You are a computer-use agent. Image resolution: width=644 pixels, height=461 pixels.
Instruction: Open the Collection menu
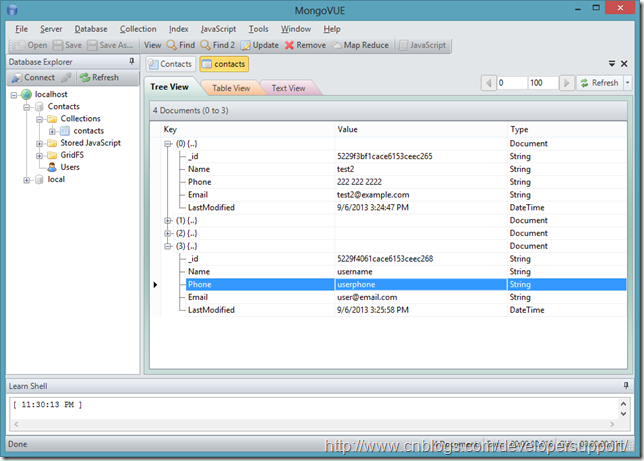coord(138,29)
